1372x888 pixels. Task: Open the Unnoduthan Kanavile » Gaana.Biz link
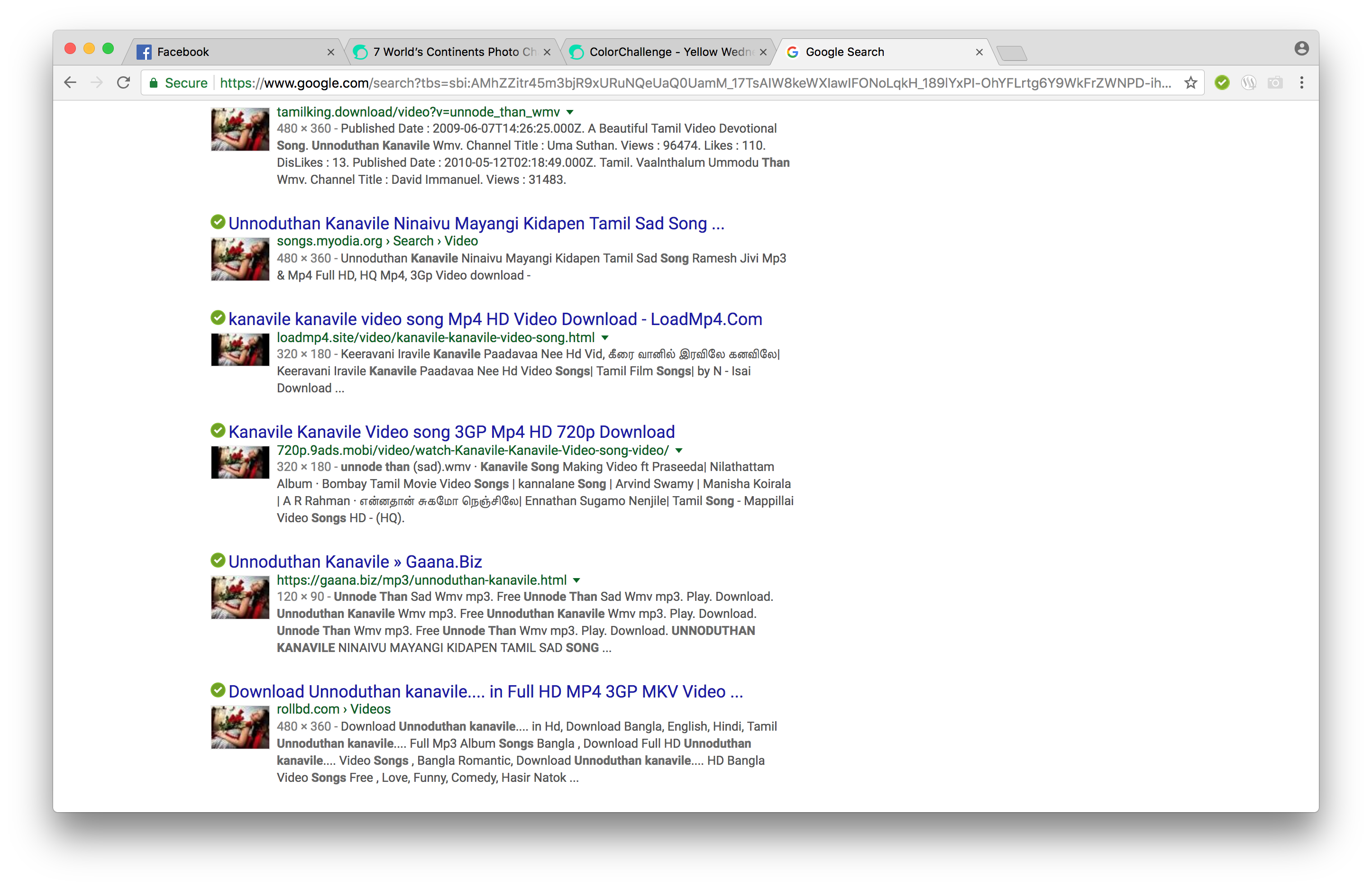355,561
